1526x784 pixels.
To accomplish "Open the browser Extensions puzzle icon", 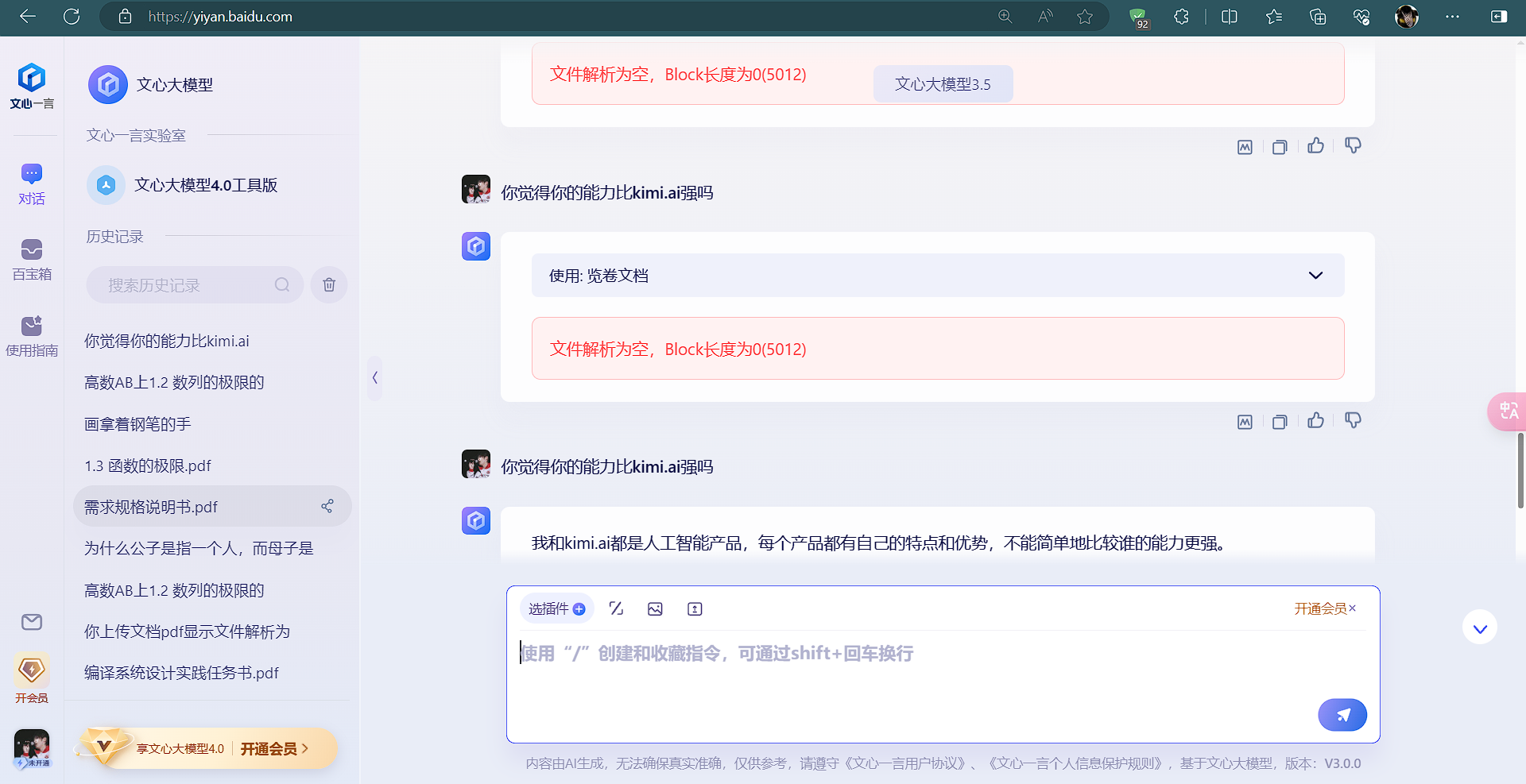I will [1182, 17].
